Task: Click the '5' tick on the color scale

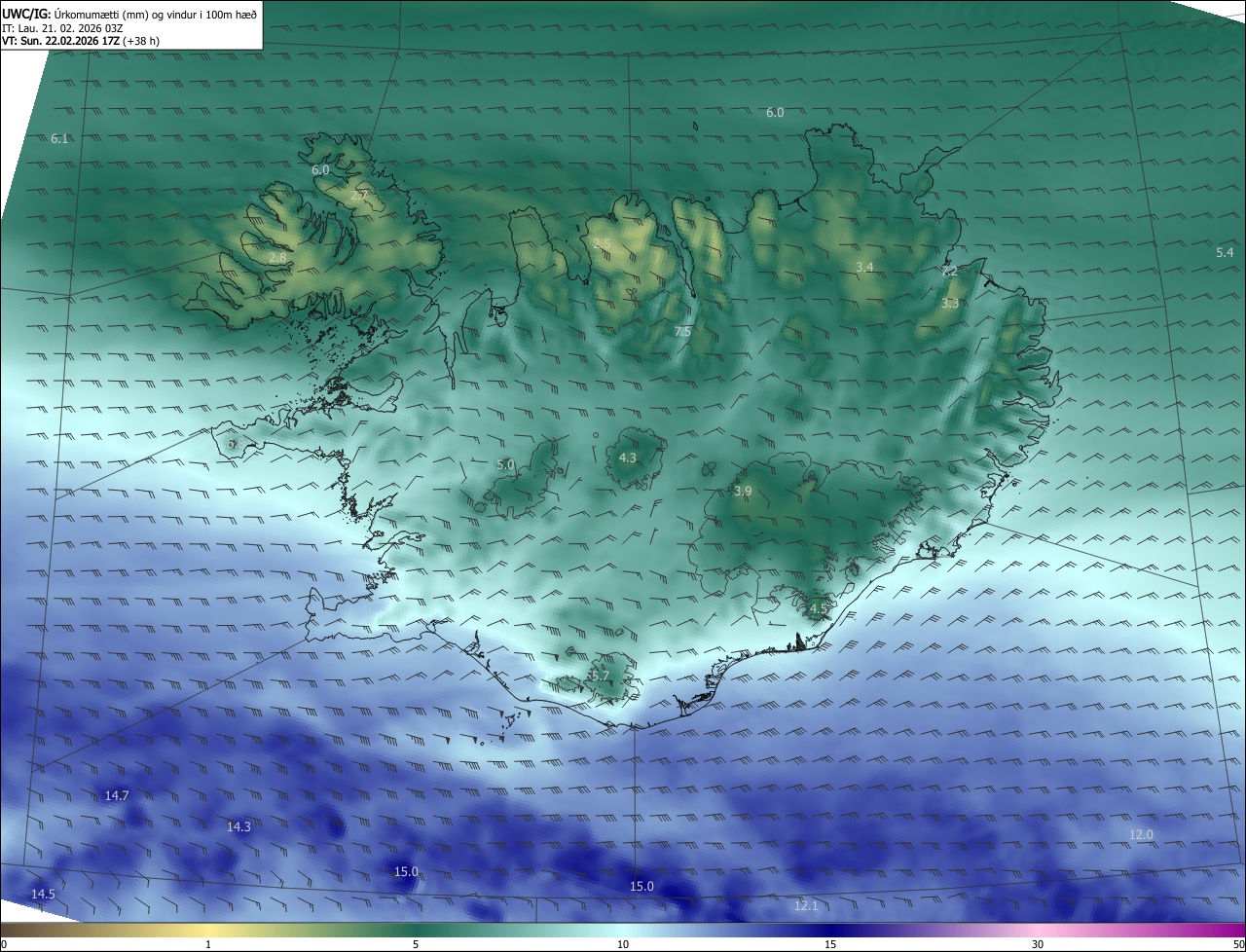Action: click(416, 944)
